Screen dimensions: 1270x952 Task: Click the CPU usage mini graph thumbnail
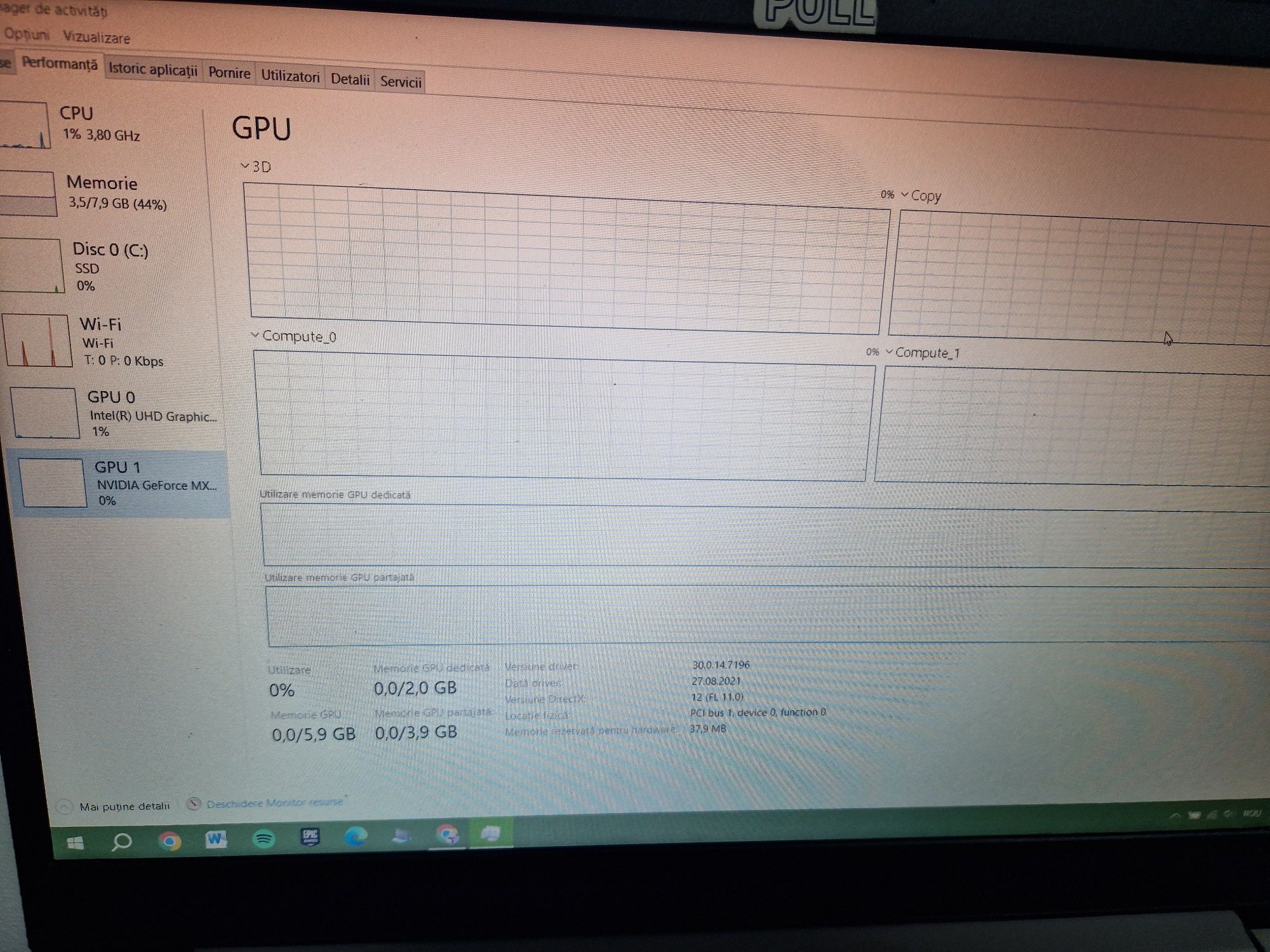click(24, 125)
